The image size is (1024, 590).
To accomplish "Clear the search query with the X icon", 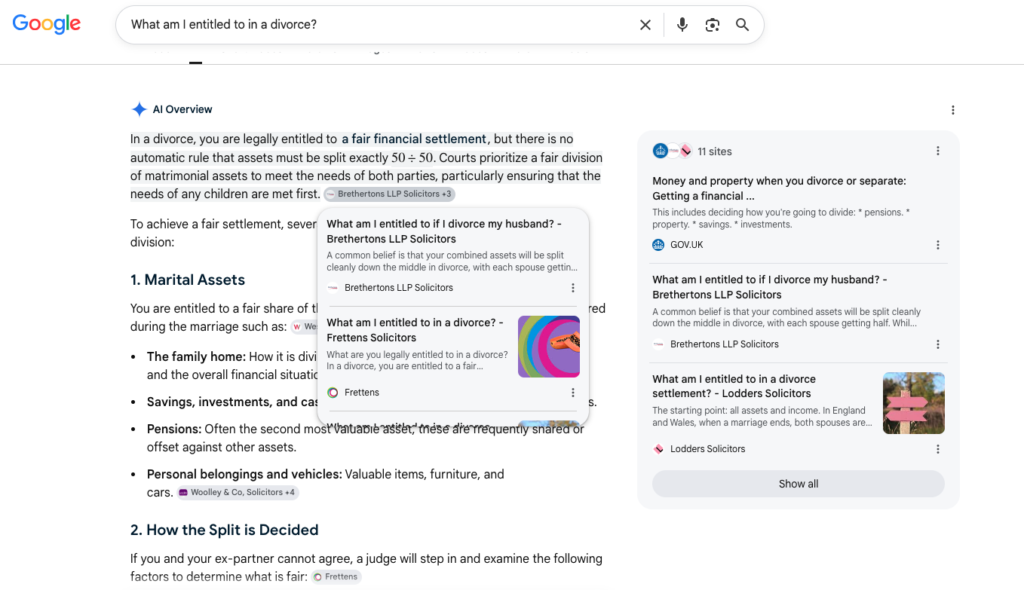I will point(645,25).
